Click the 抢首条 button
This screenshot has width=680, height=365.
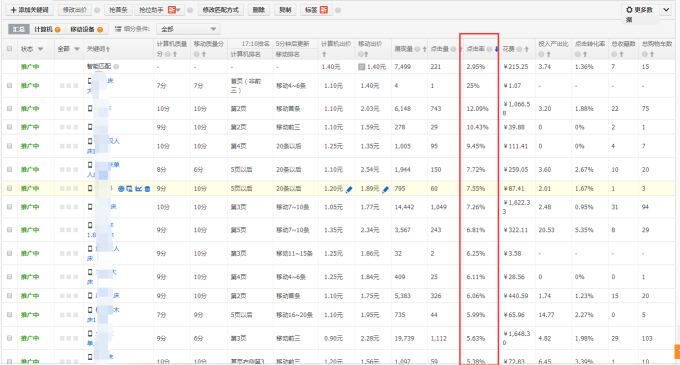pyautogui.click(x=118, y=10)
